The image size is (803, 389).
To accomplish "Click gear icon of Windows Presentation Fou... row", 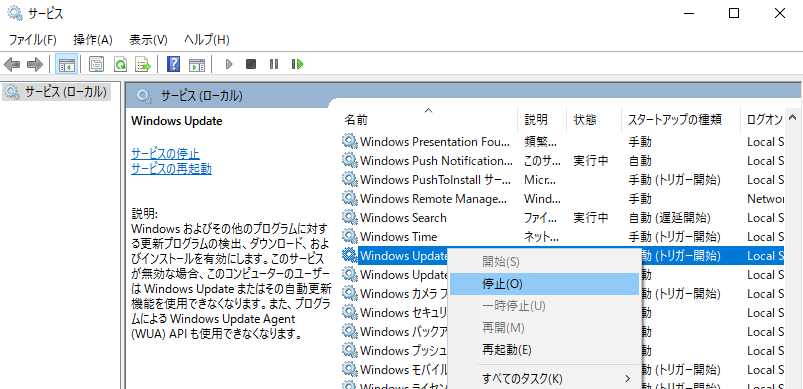I will point(349,141).
